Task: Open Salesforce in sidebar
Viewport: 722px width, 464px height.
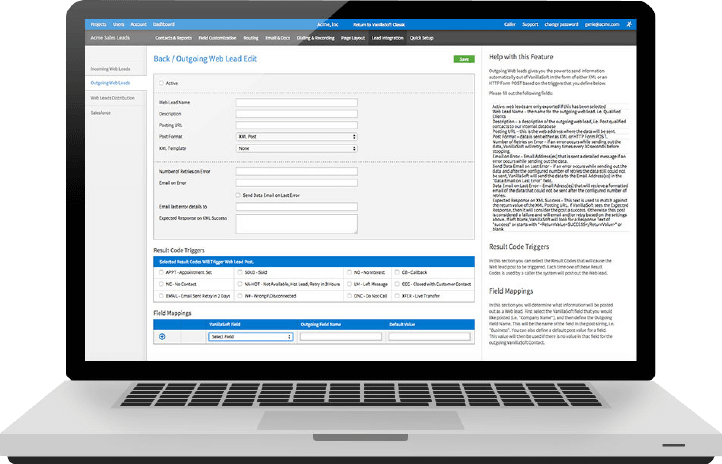Action: 100,113
